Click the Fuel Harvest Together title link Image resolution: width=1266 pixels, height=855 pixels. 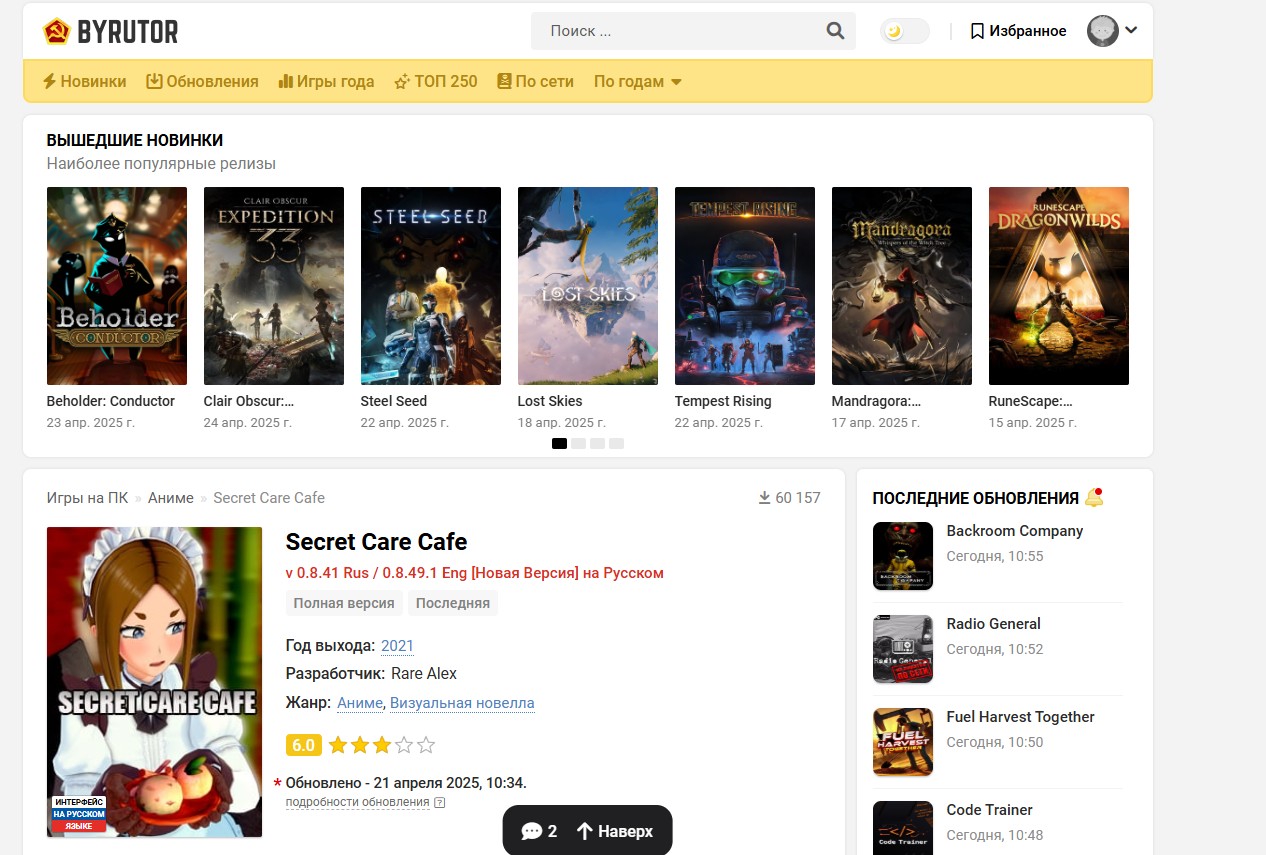(1021, 717)
